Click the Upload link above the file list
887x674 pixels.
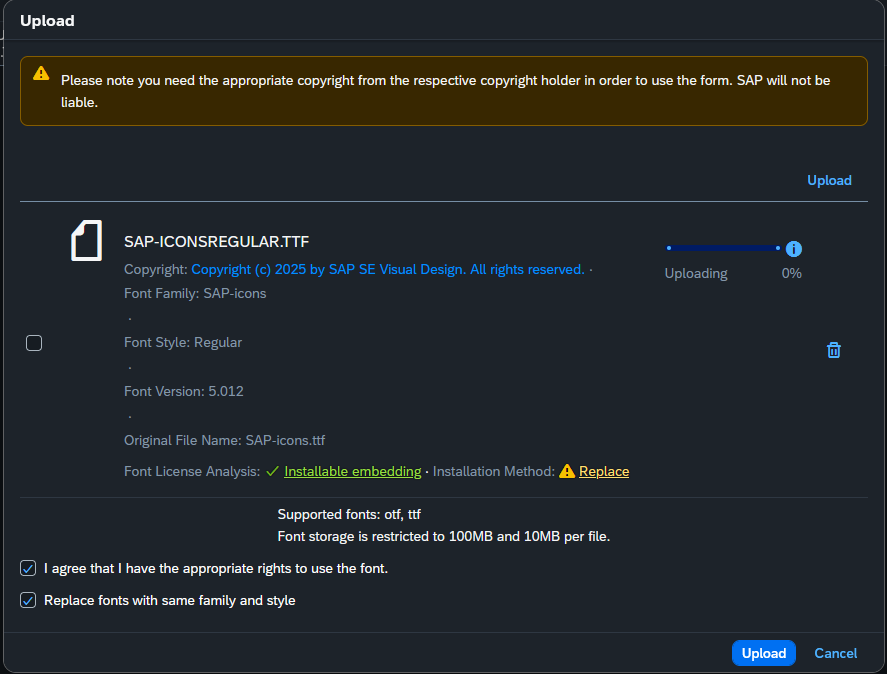coord(829,180)
